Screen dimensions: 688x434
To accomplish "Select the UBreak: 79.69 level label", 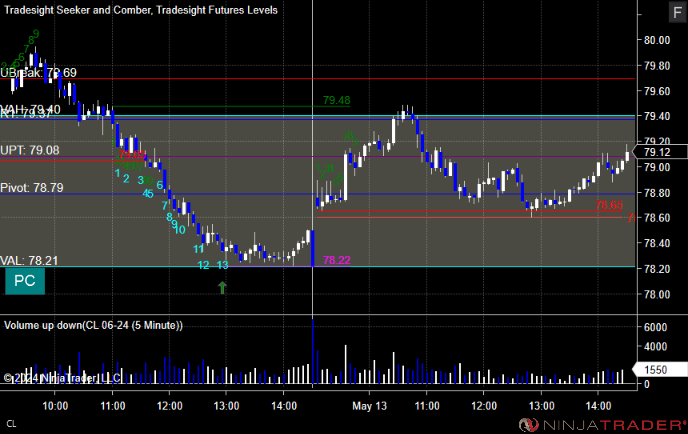I will click(x=38, y=72).
